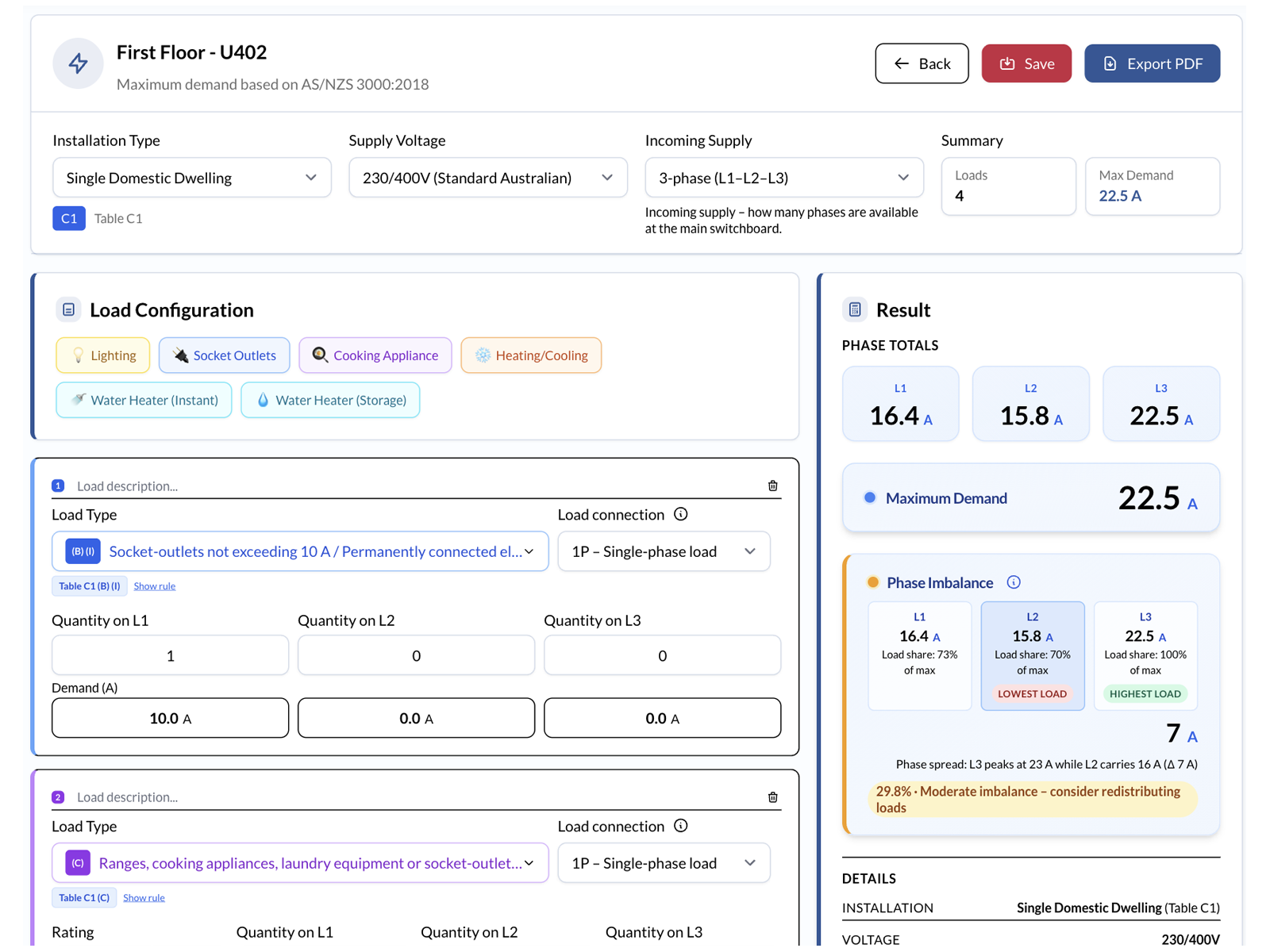Toggle the Heating/Cooling load category chip
This screenshot has width=1270, height=952.
tap(530, 355)
